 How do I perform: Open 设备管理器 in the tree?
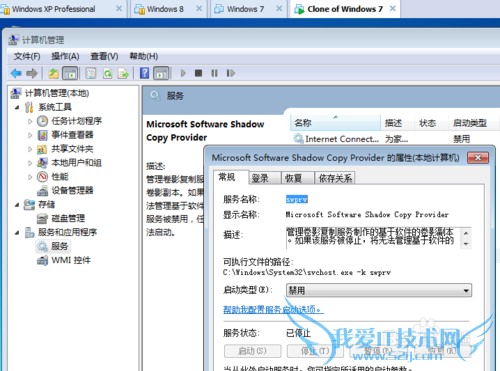click(72, 191)
